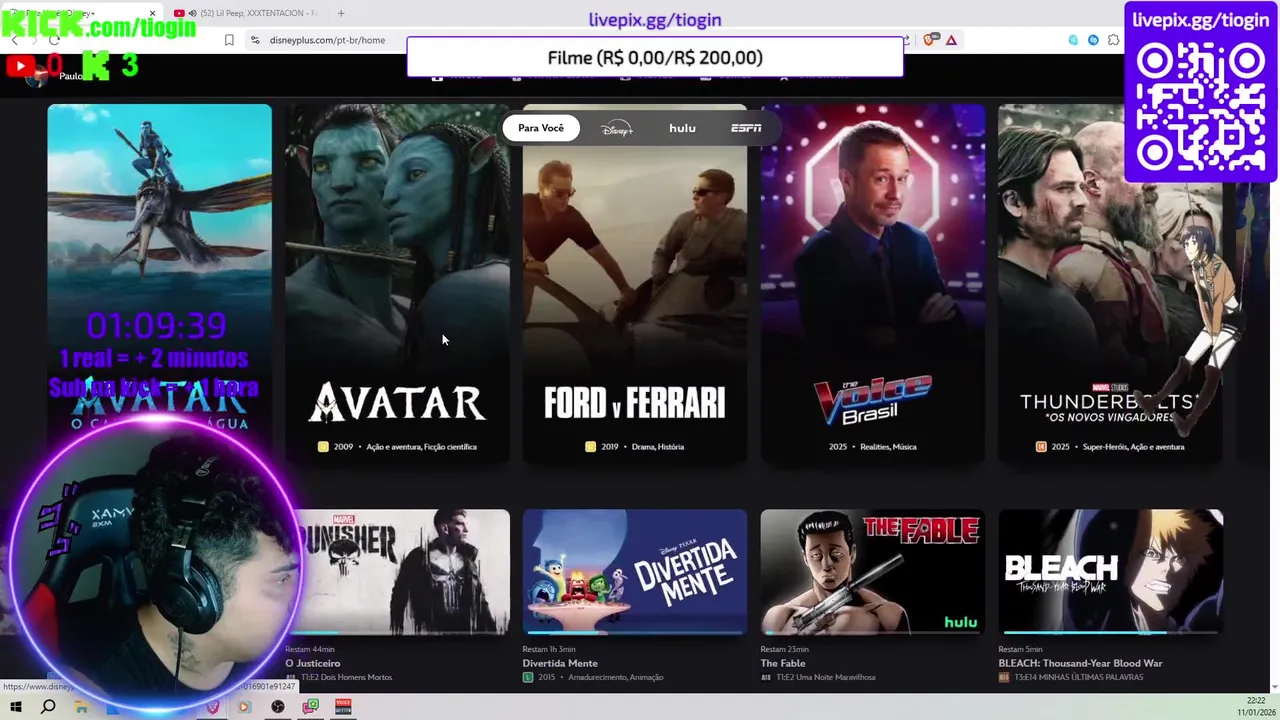Click the Brave Rewards triangle icon
Viewport: 1280px width, 720px height.
coord(951,40)
